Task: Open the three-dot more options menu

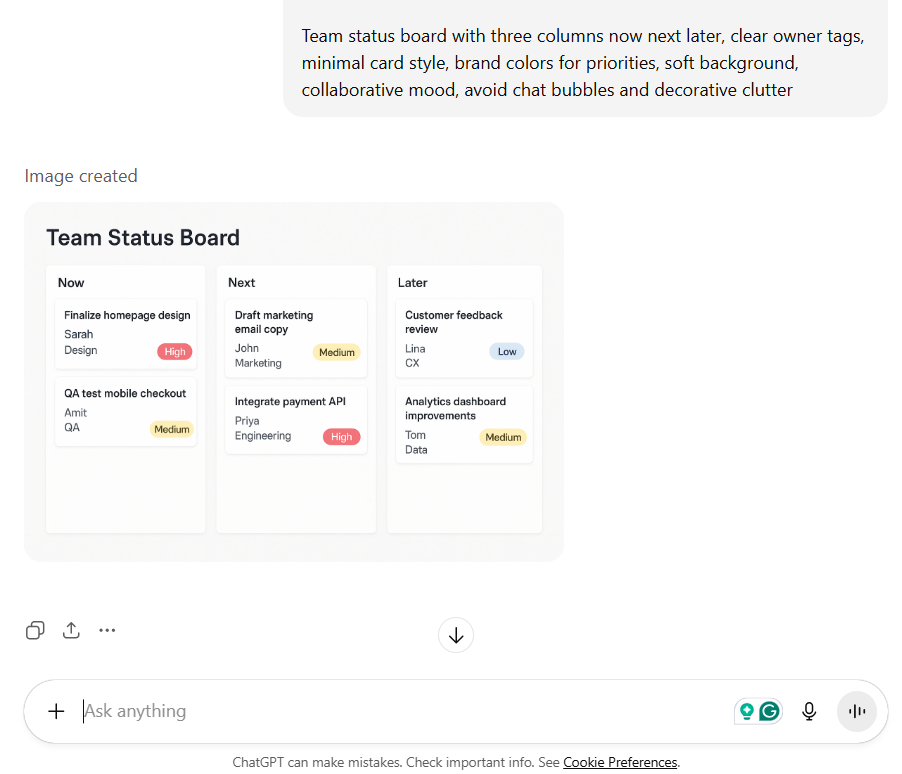Action: 107,630
